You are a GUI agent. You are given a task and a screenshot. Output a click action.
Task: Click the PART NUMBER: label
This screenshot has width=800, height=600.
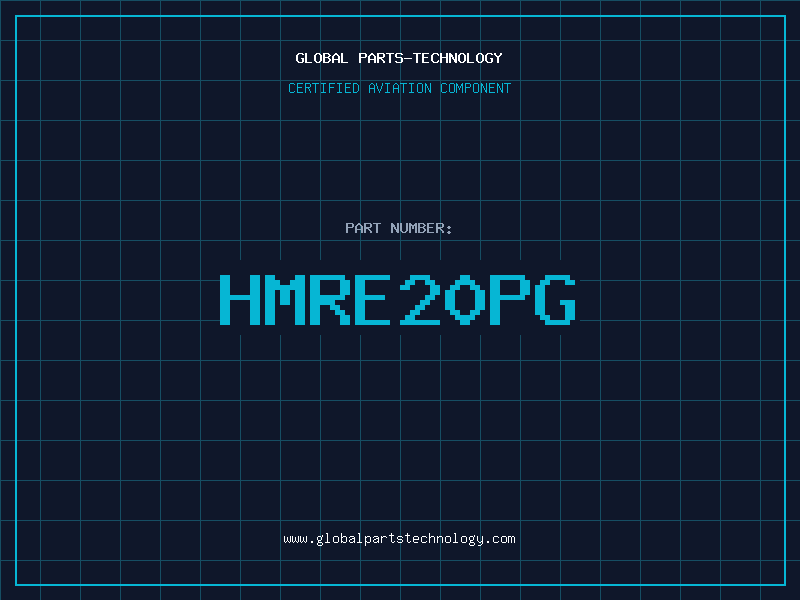pyautogui.click(x=398, y=228)
